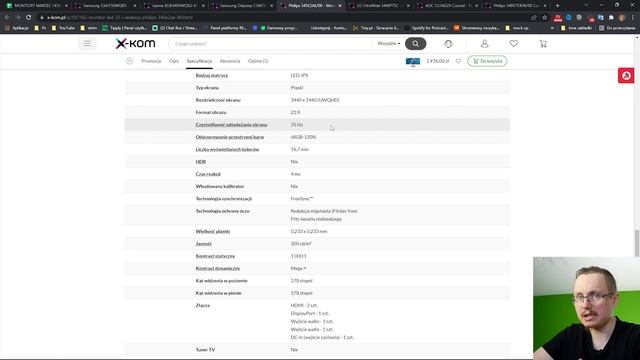Click the DisplayPort - 1 szt. connector entry

tap(310, 313)
